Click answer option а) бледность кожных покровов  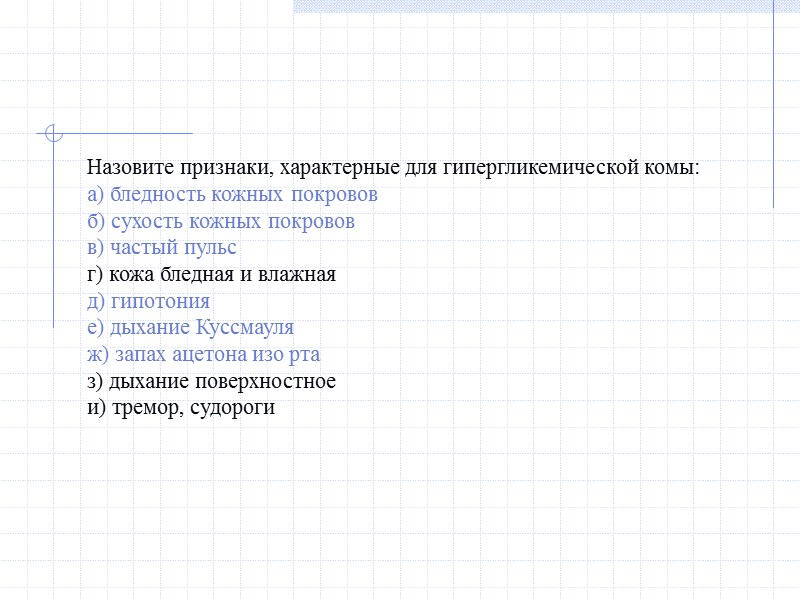point(234,194)
